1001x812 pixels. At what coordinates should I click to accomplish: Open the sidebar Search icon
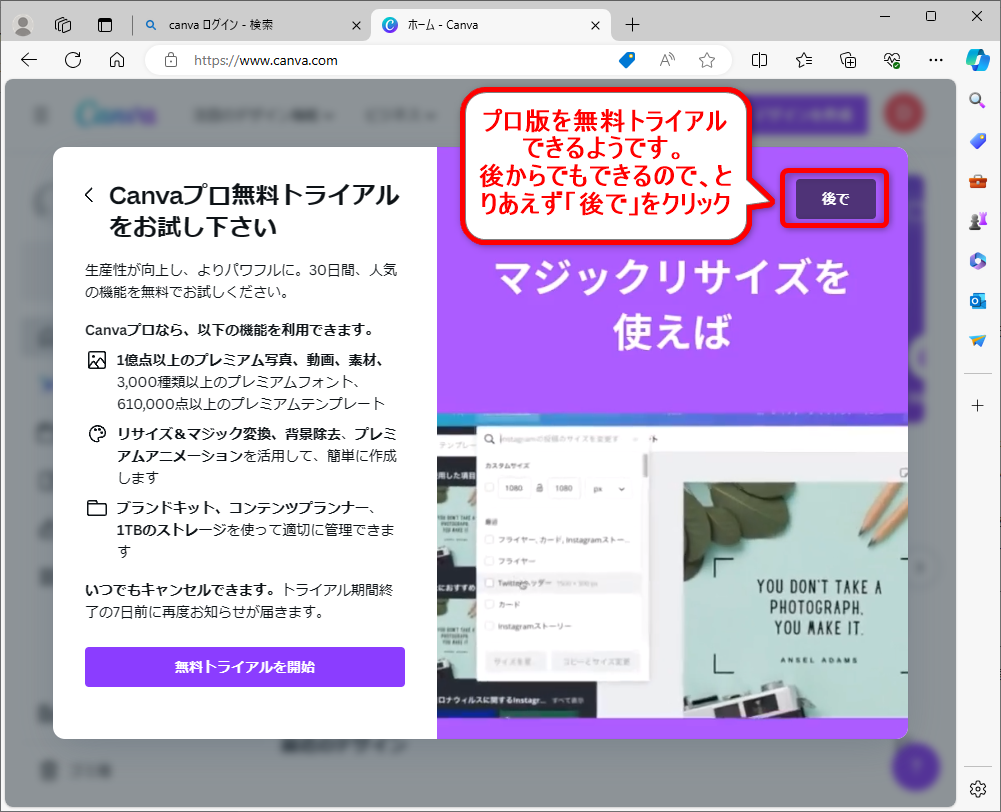pos(977,100)
